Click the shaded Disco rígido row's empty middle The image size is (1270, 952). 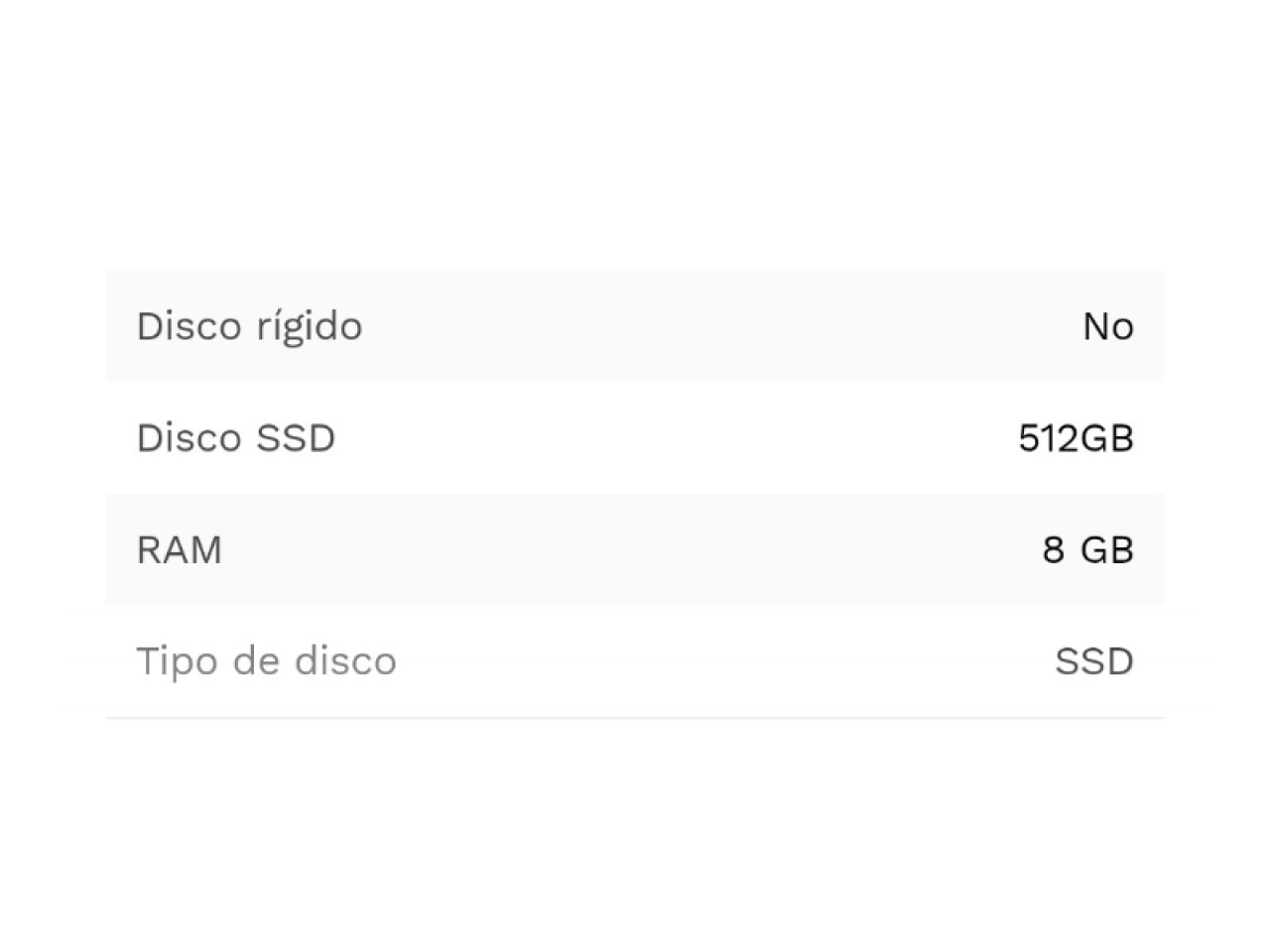click(695, 326)
